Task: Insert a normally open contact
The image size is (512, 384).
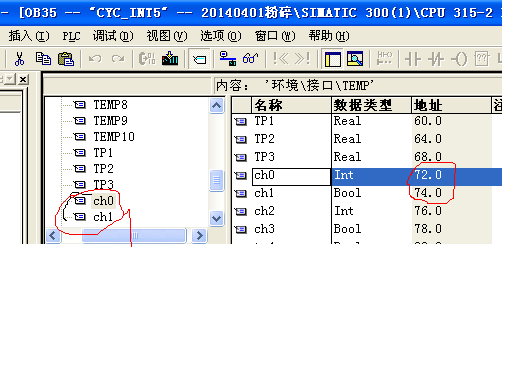Action: [x=413, y=60]
